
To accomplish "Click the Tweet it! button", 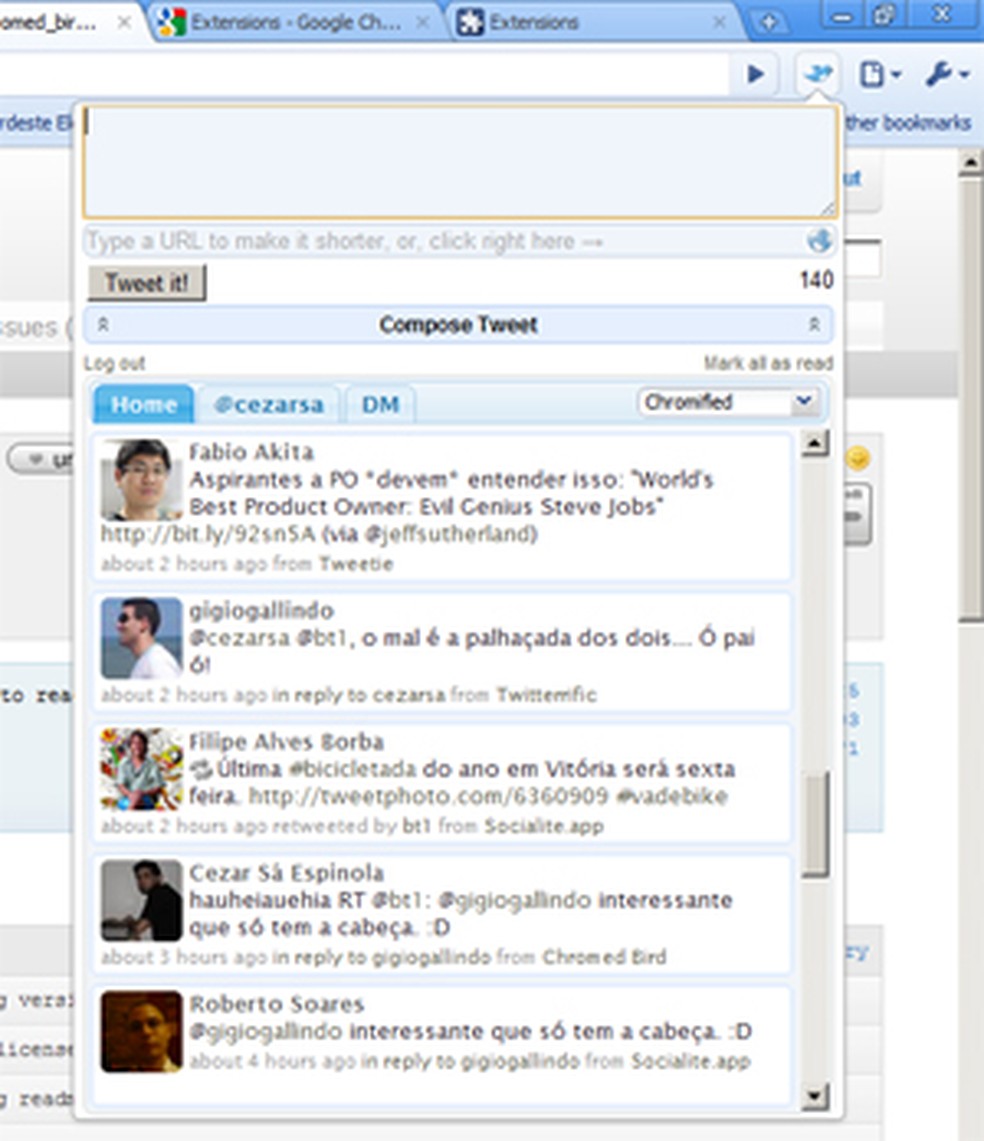I will click(146, 283).
